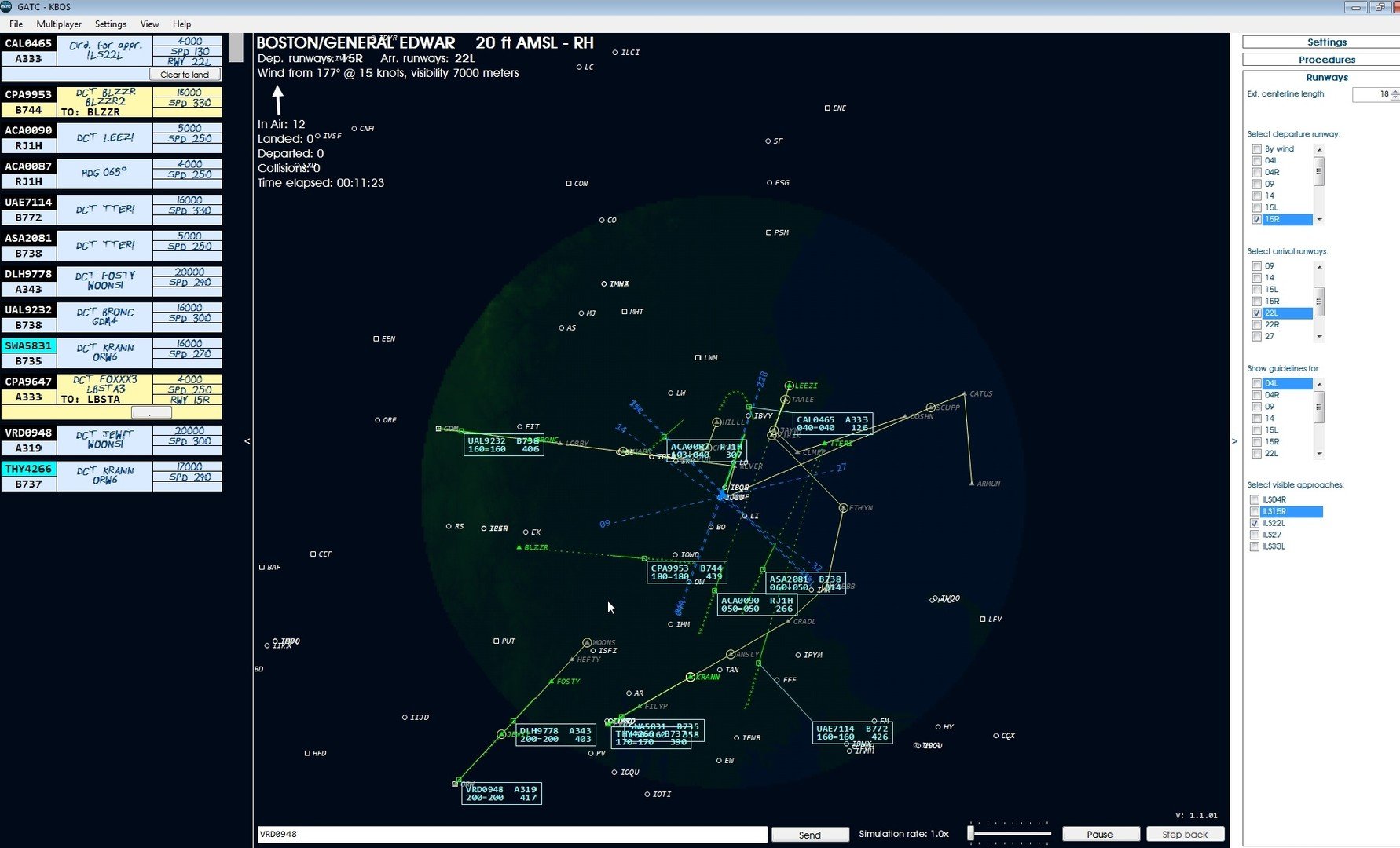
Task: Enable the 'By wind' departure runway option
Action: point(1257,148)
